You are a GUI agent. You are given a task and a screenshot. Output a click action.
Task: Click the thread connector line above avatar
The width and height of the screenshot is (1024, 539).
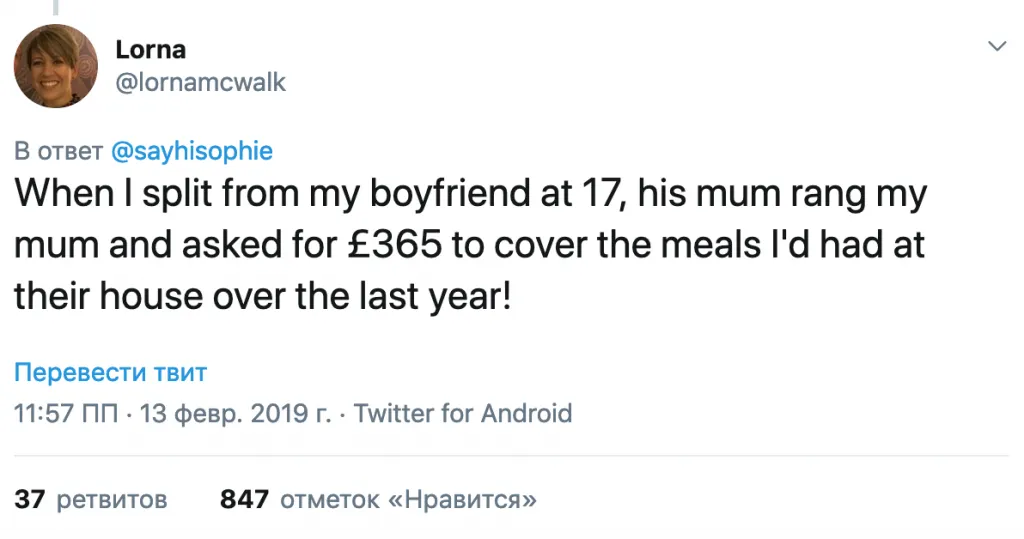point(56,6)
